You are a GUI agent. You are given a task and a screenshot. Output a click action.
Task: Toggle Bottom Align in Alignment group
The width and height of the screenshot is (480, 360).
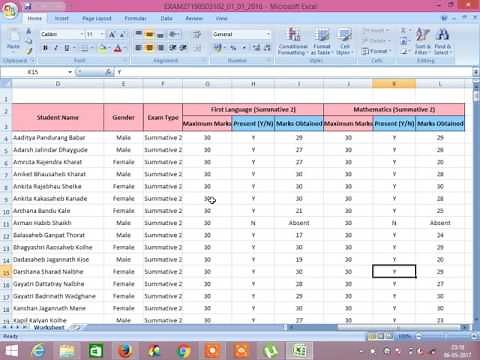tap(160, 34)
